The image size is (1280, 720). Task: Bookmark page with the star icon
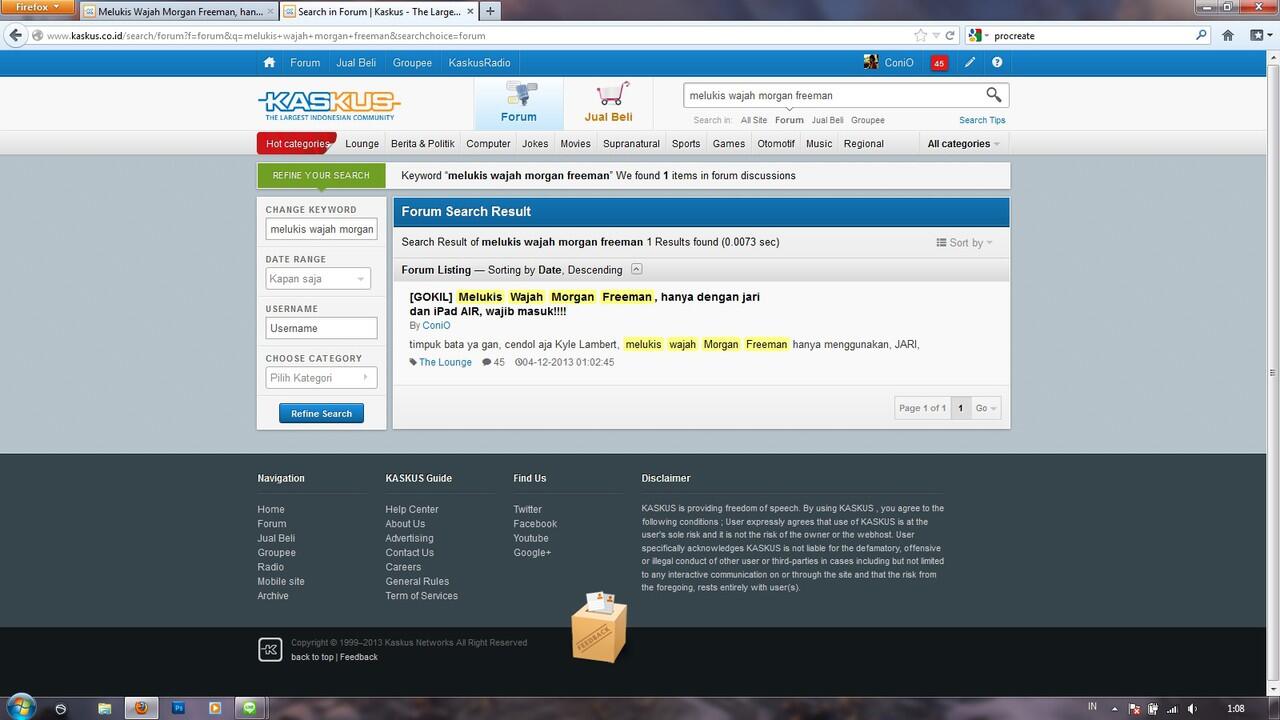(x=920, y=35)
